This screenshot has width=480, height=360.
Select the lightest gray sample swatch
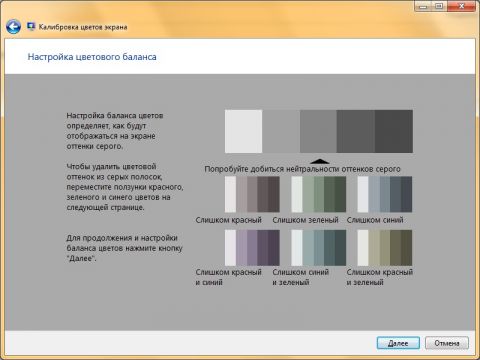[243, 131]
